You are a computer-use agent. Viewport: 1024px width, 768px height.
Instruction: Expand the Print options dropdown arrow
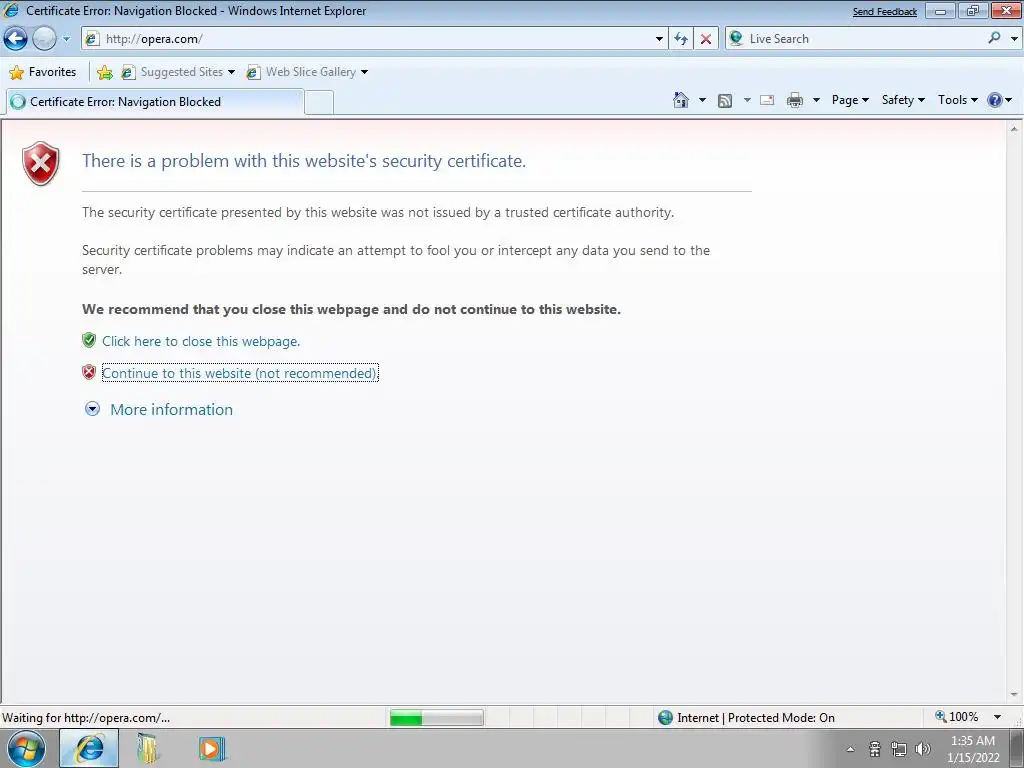(x=816, y=100)
